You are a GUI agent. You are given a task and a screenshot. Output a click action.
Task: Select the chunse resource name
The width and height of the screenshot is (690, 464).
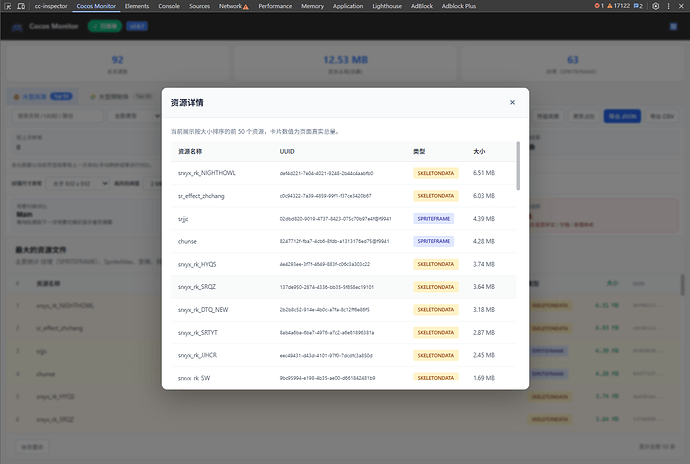(x=187, y=241)
